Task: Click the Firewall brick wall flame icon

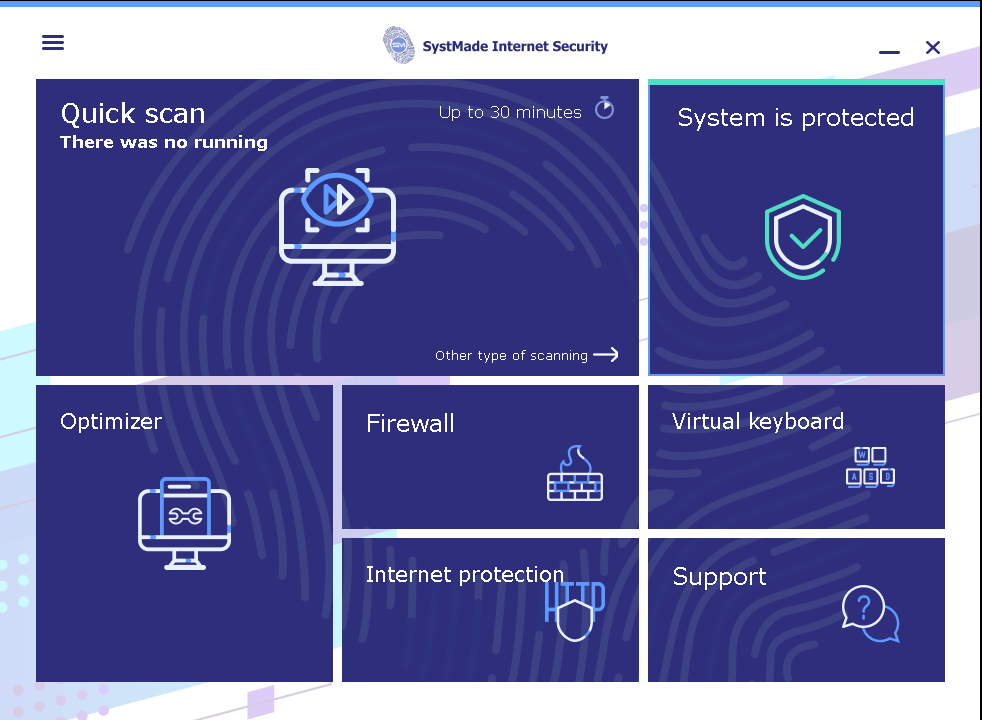Action: coord(575,474)
